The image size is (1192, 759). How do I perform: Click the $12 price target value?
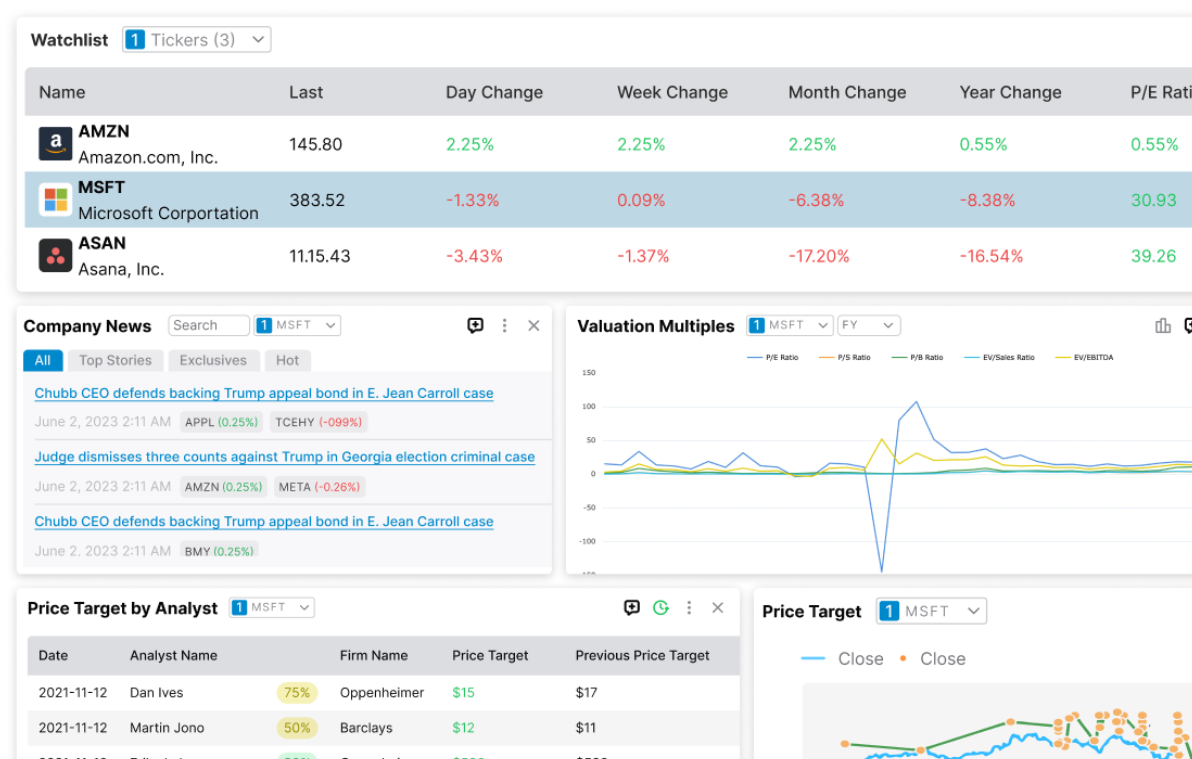pos(463,728)
